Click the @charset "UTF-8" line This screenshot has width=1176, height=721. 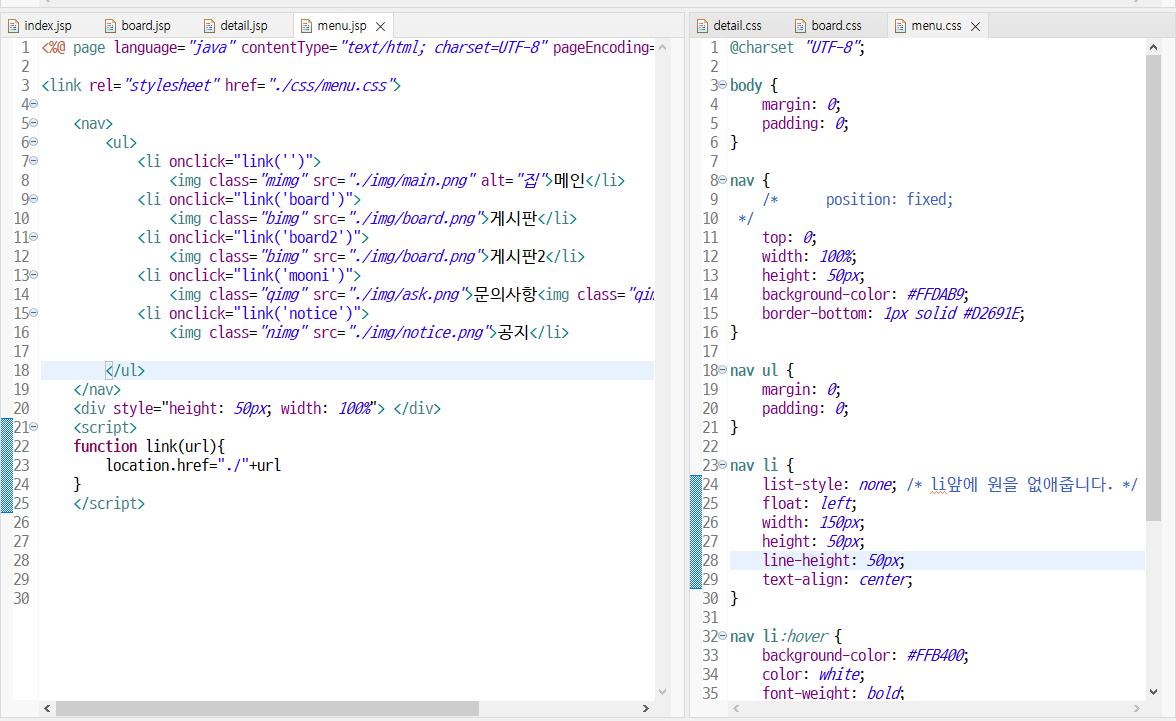tap(797, 47)
